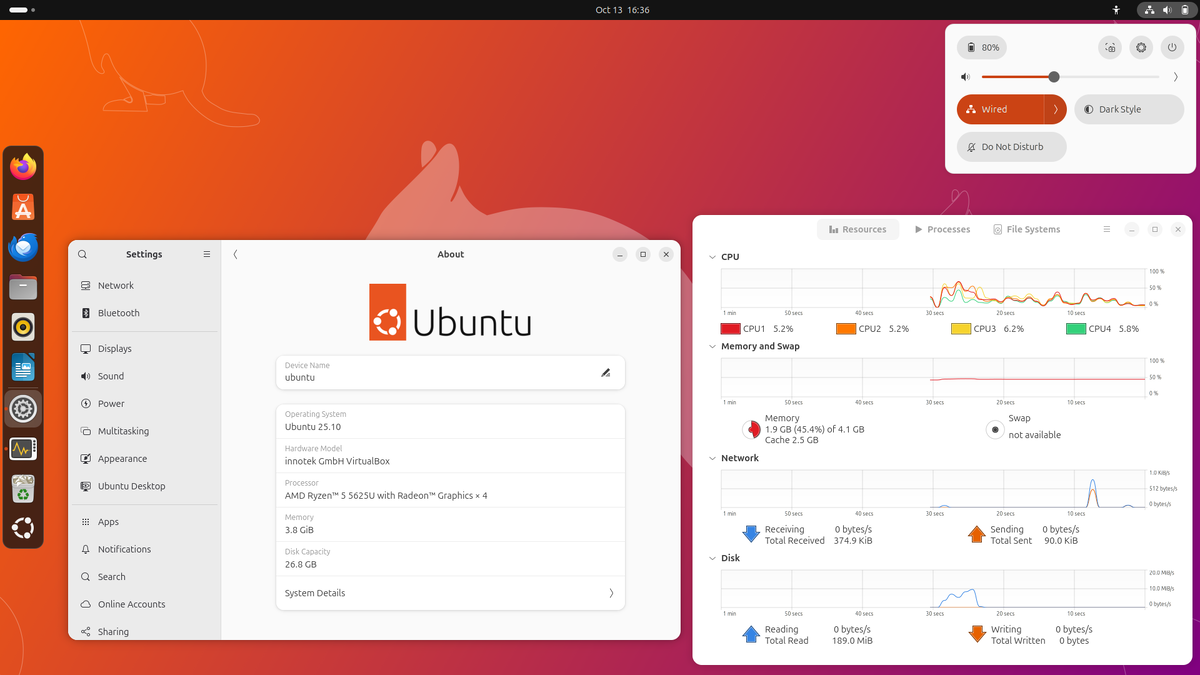The height and width of the screenshot is (675, 1200).
Task: Click the search icon in Settings
Action: tap(82, 254)
